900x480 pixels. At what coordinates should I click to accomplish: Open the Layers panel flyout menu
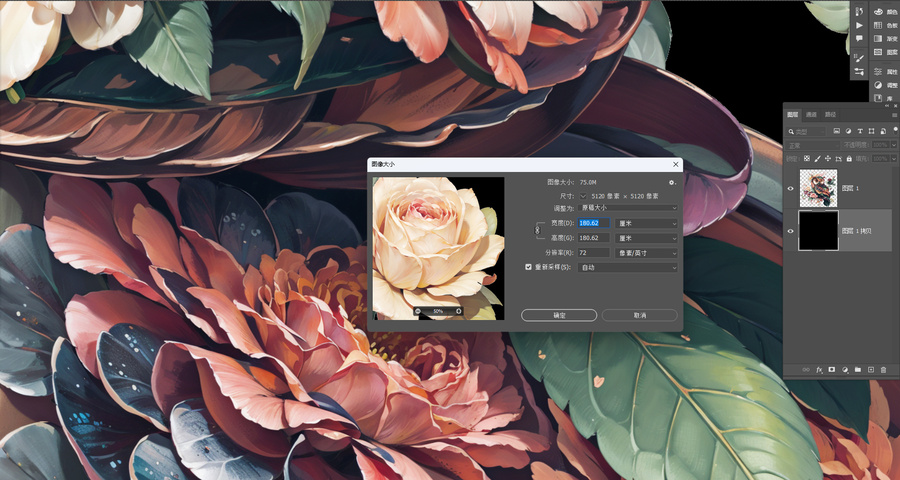tap(894, 115)
